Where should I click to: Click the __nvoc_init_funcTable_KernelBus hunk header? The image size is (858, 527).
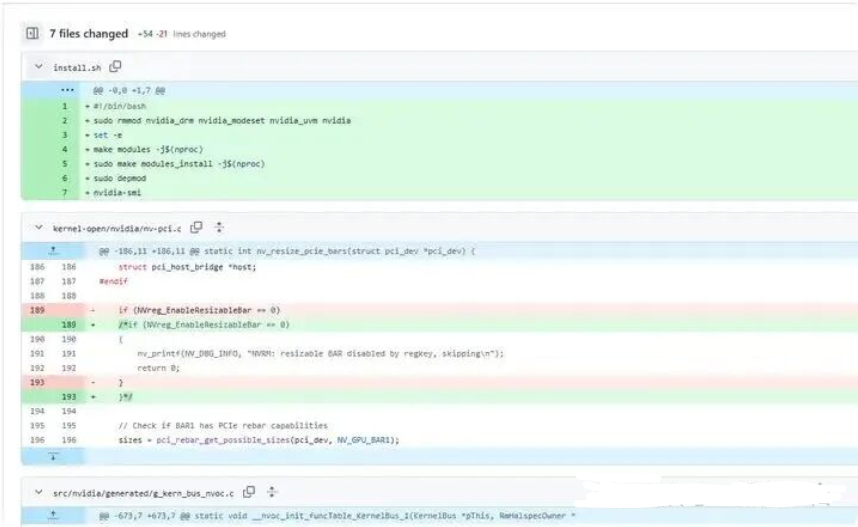pos(337,516)
